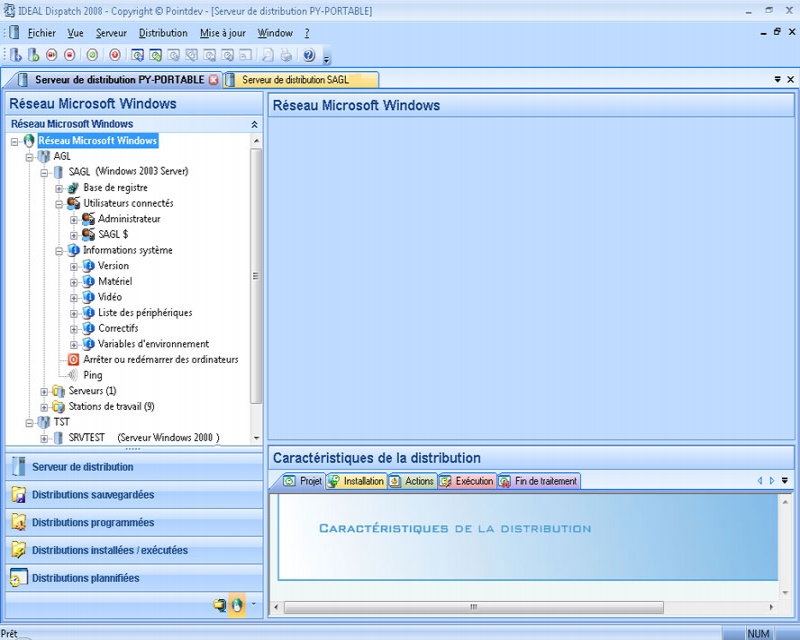
Task: Expand the SRVTEST server node
Action: (x=44, y=438)
